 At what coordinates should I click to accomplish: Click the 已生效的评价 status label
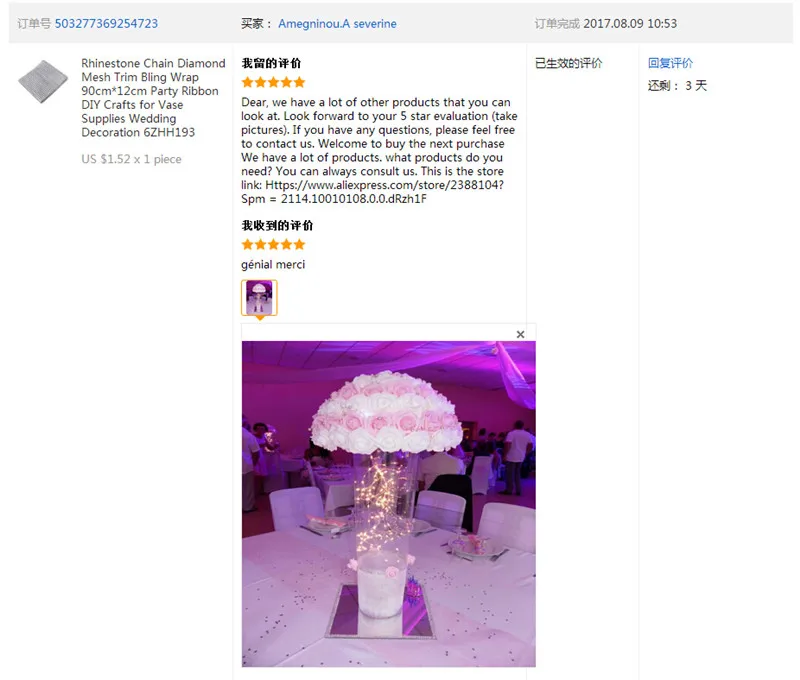point(568,63)
